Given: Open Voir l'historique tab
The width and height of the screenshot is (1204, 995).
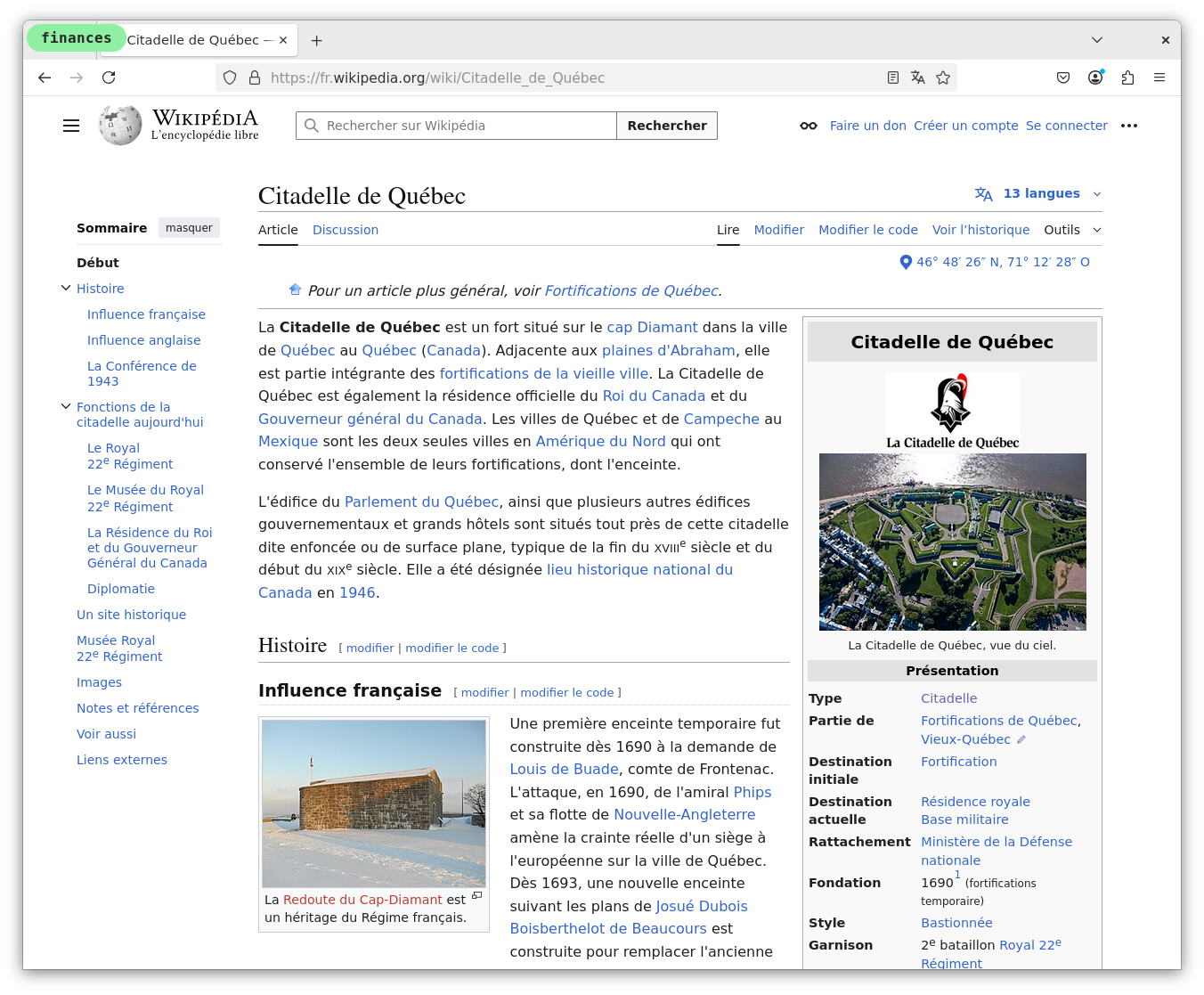Looking at the screenshot, I should coord(980,230).
